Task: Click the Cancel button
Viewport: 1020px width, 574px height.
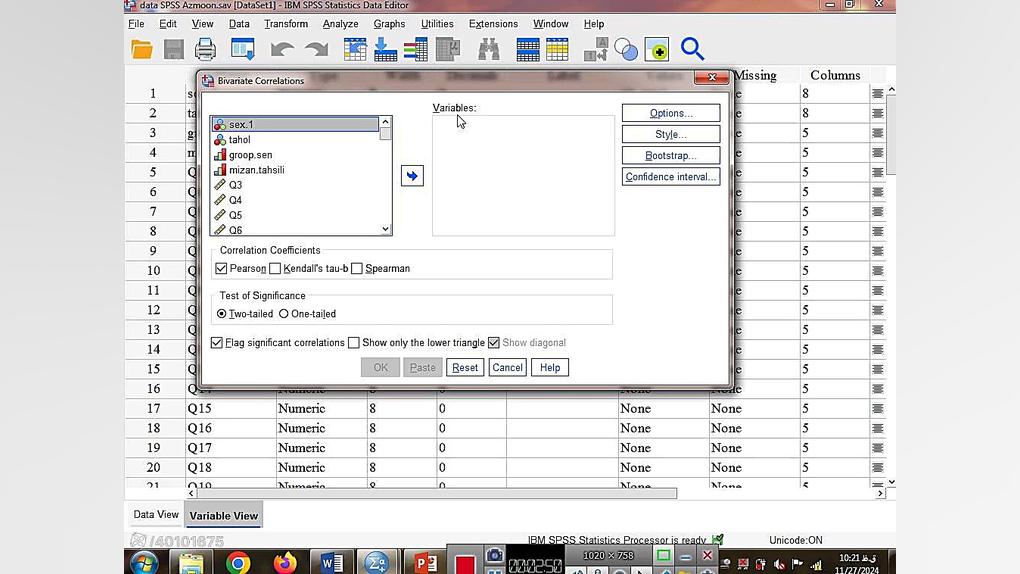Action: (x=507, y=368)
